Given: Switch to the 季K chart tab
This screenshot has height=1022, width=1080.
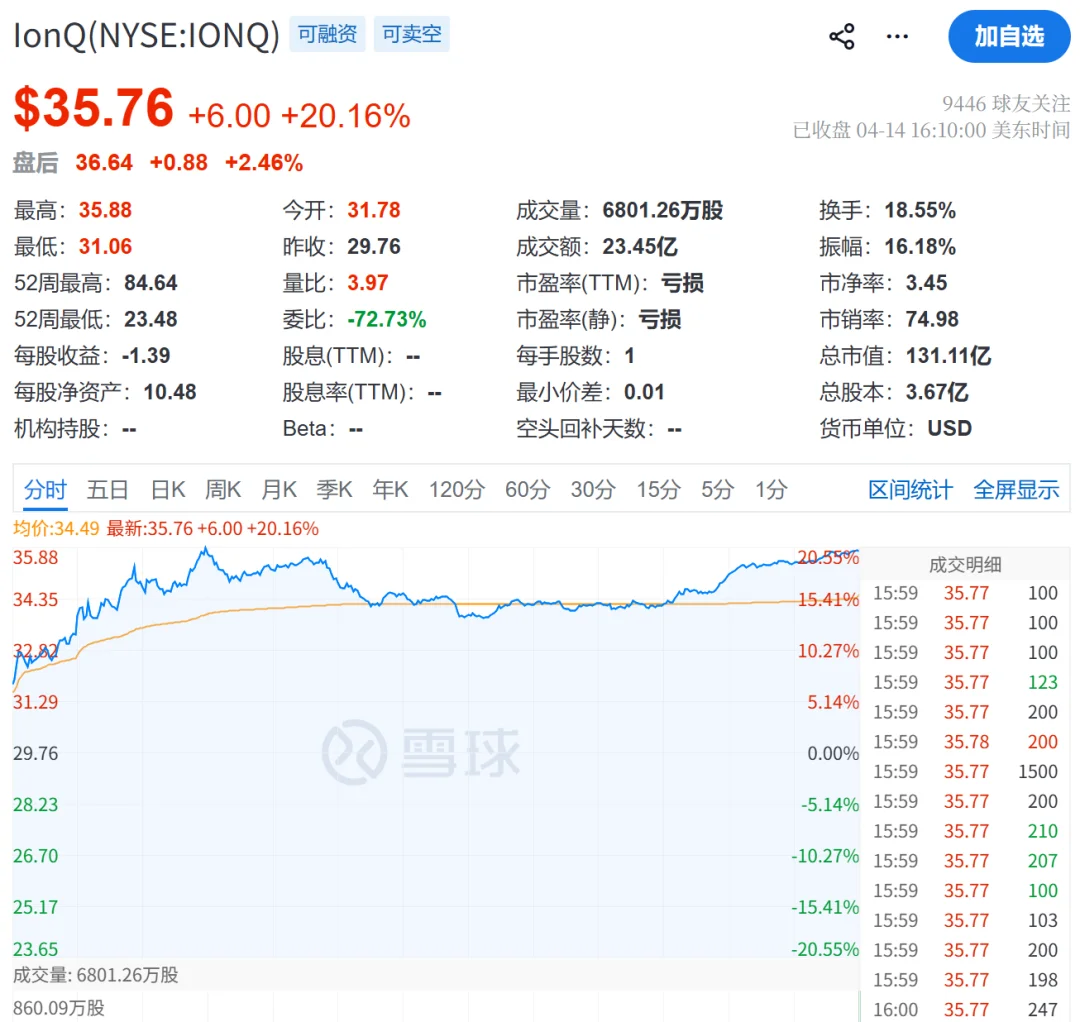Looking at the screenshot, I should [x=334, y=490].
